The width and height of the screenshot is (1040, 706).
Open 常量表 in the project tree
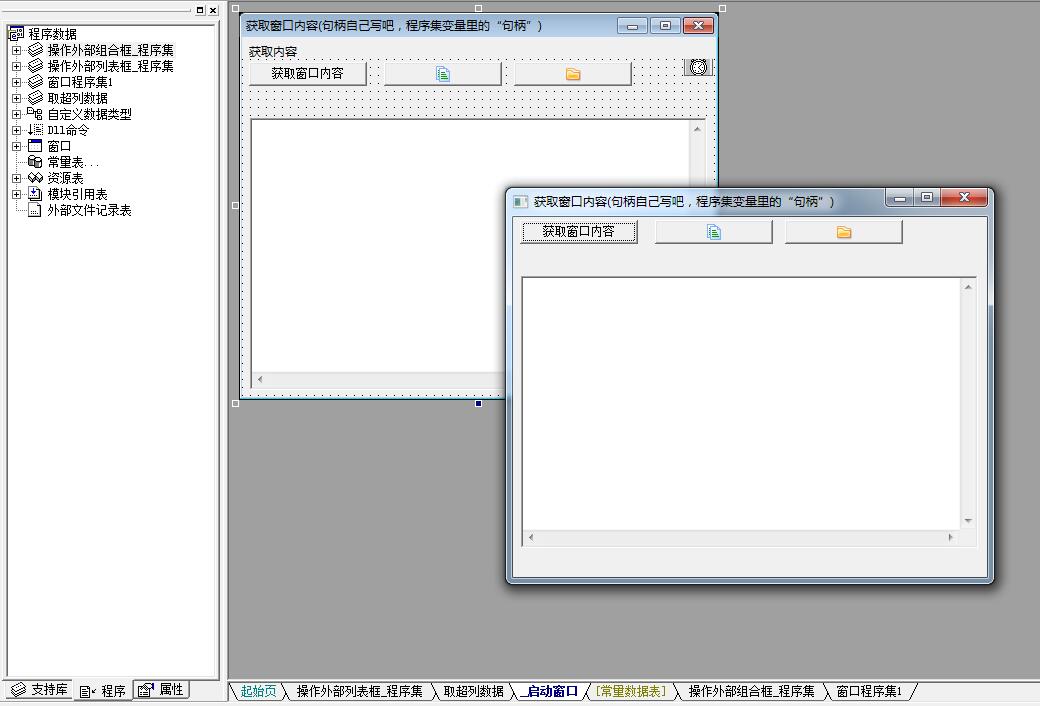click(72, 162)
